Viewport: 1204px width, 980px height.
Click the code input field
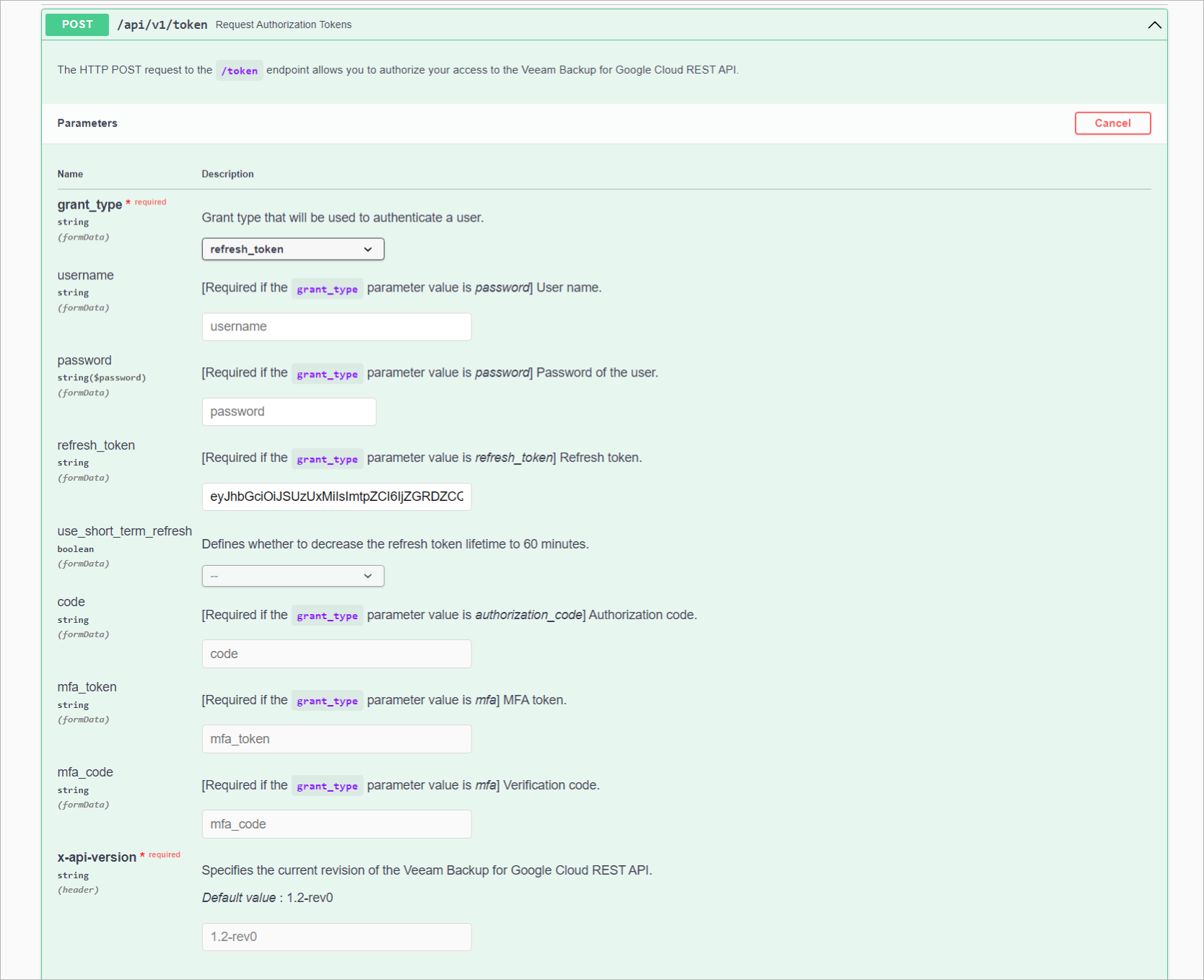coord(336,654)
